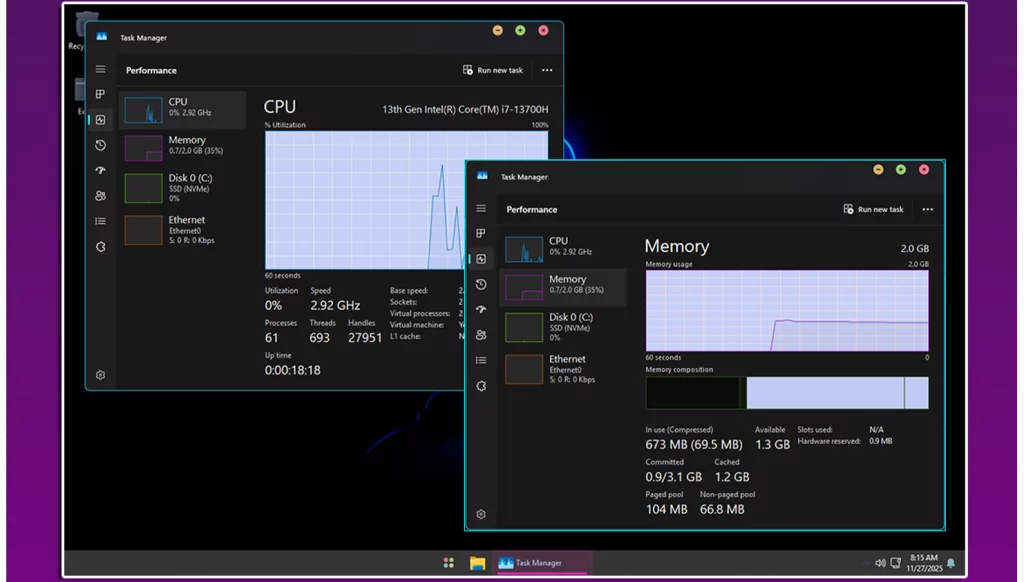Open three-dot more options in the Memory window
The height and width of the screenshot is (582, 1024).
coord(927,210)
